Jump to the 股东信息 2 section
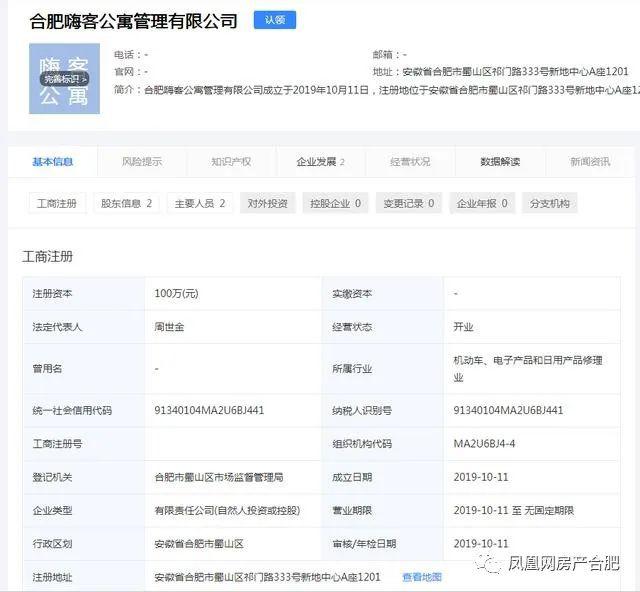The width and height of the screenshot is (640, 592). coord(127,203)
